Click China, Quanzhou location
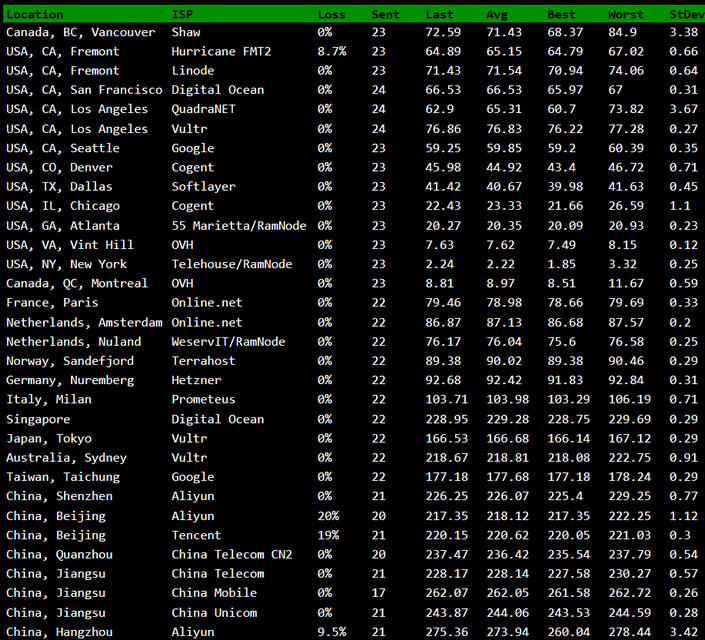The width and height of the screenshot is (705, 640). click(x=59, y=555)
